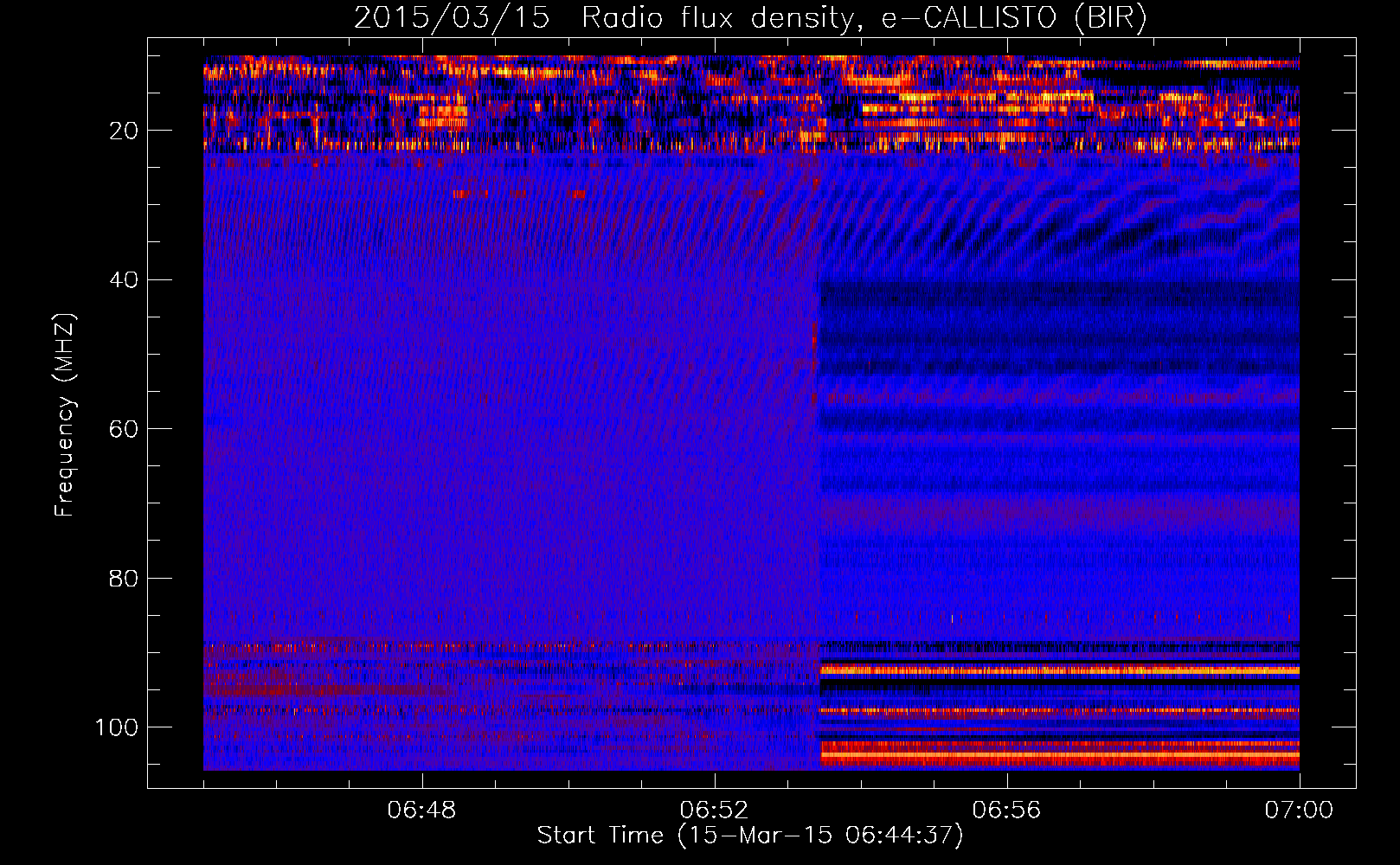The height and width of the screenshot is (865, 1400).
Task: Click the 06:52 time tick label
Action: tap(714, 811)
